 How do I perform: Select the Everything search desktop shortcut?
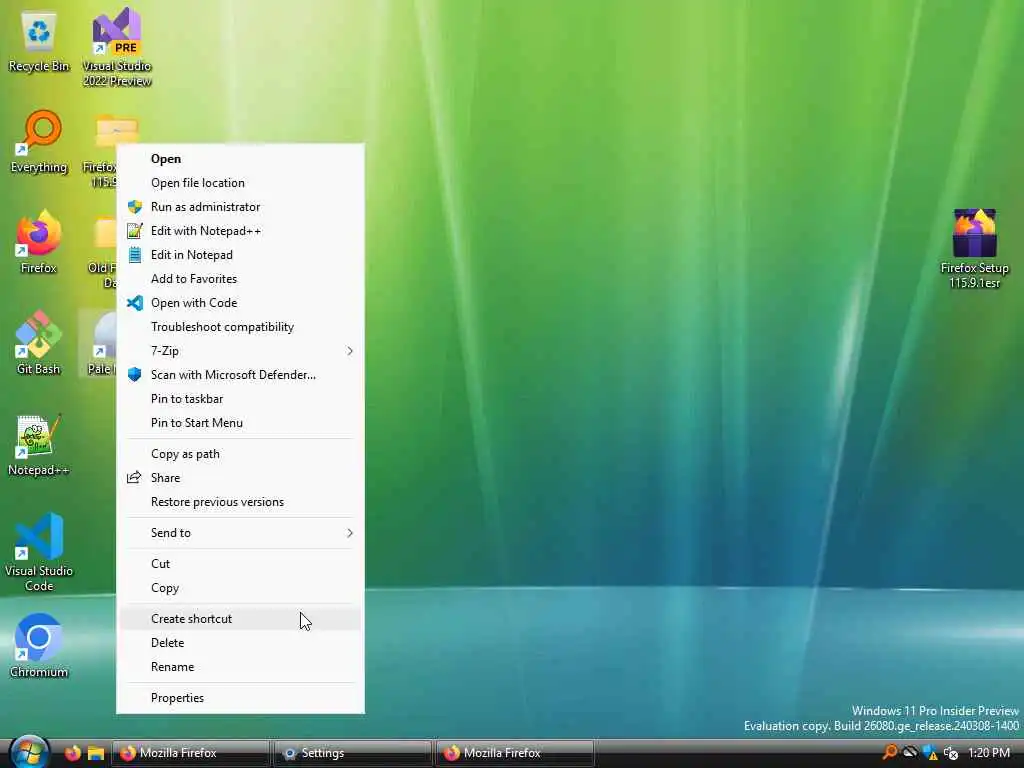39,142
